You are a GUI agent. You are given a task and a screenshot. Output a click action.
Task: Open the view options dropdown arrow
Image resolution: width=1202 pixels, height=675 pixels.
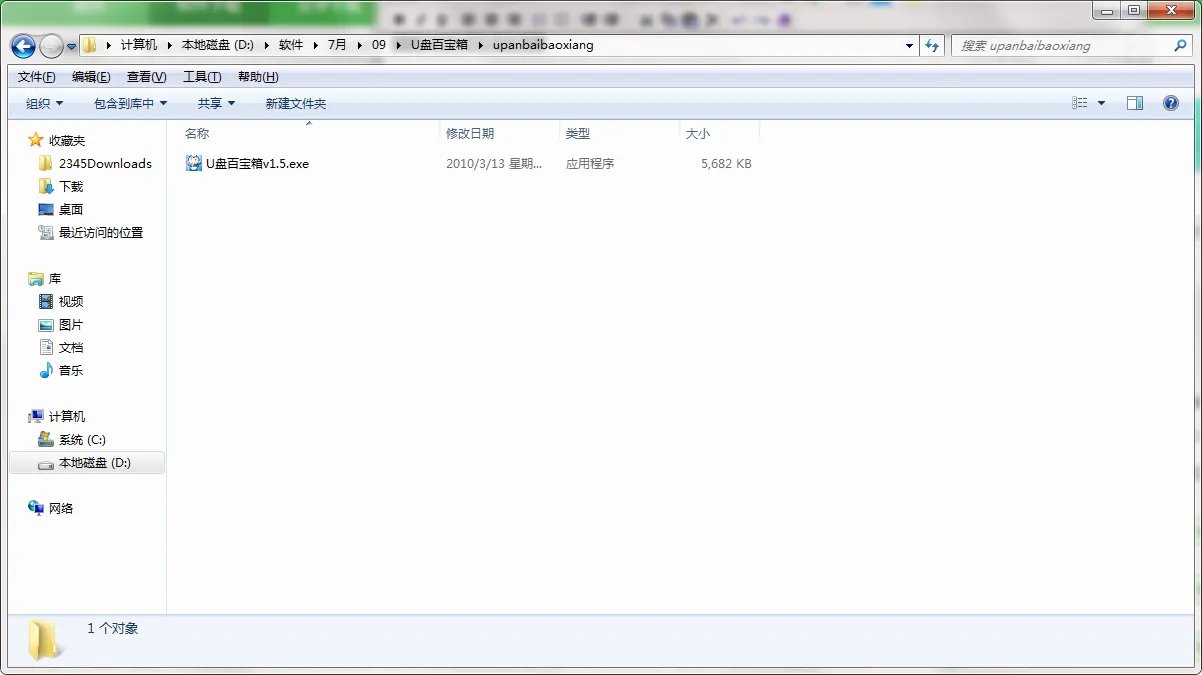pos(1102,103)
